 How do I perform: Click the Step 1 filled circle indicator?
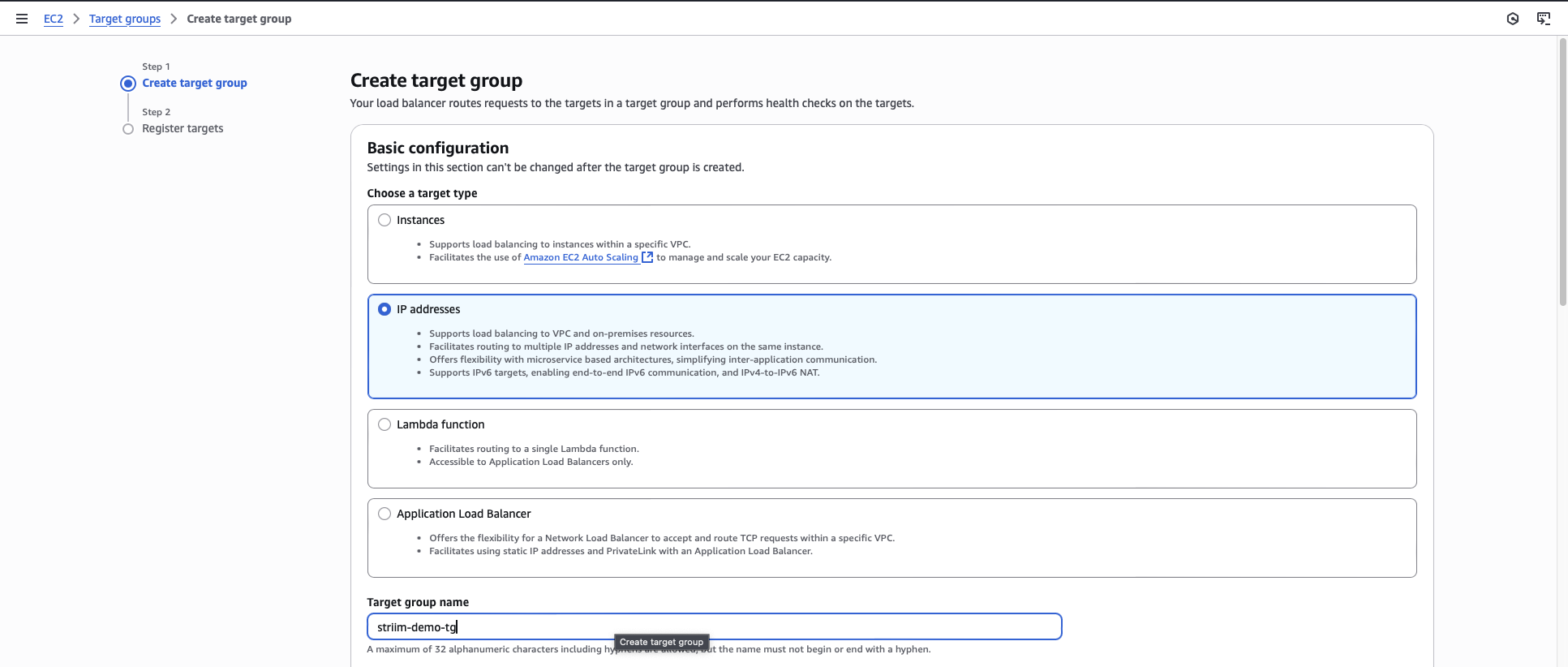128,84
